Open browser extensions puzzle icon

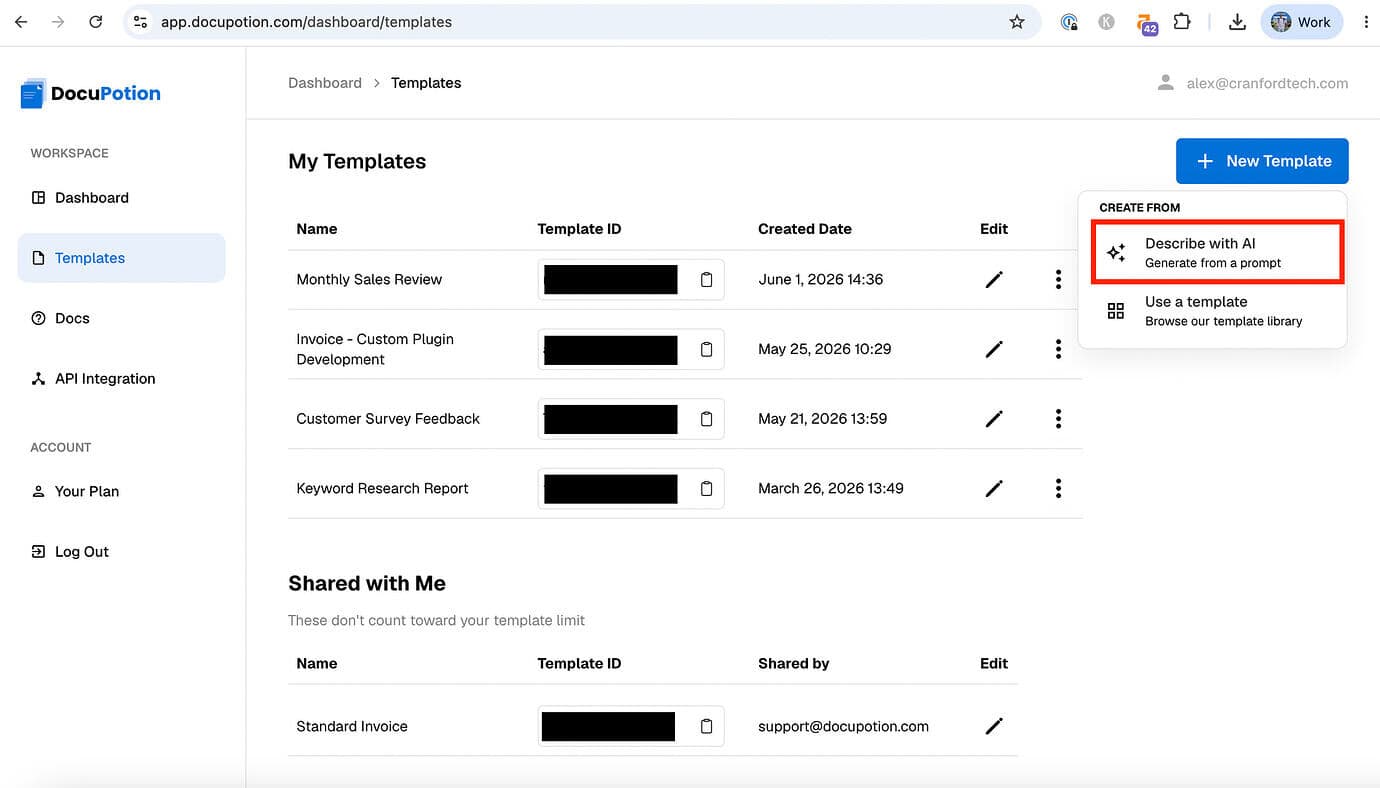tap(1182, 21)
